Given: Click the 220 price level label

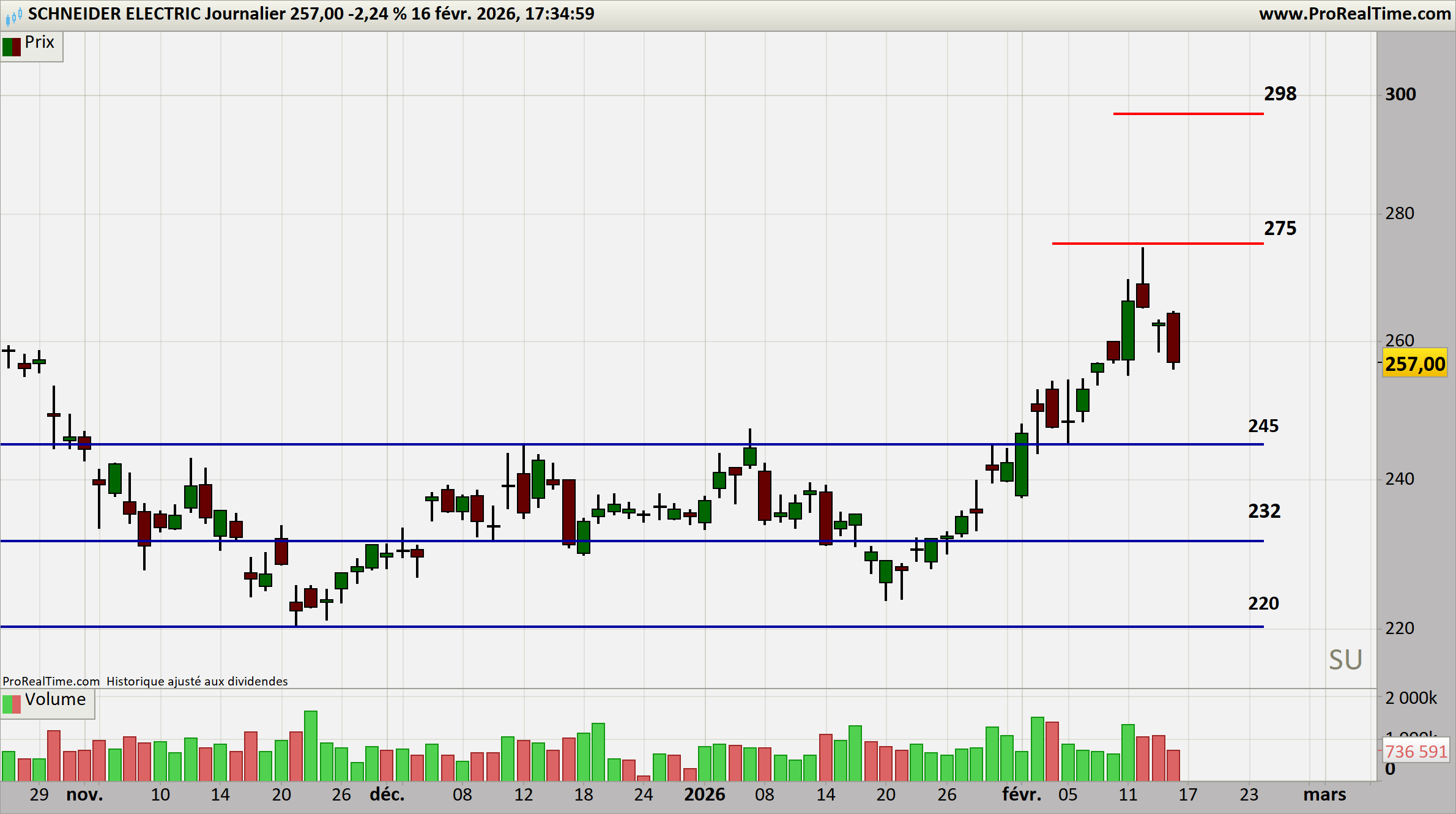Looking at the screenshot, I should [x=1263, y=603].
